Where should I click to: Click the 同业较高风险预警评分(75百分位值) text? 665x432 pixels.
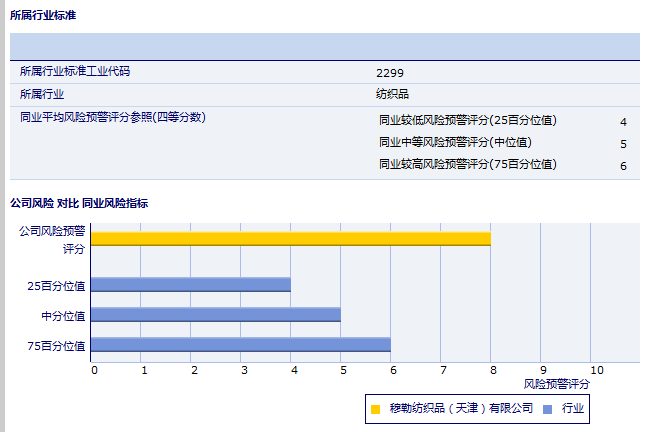coord(468,165)
